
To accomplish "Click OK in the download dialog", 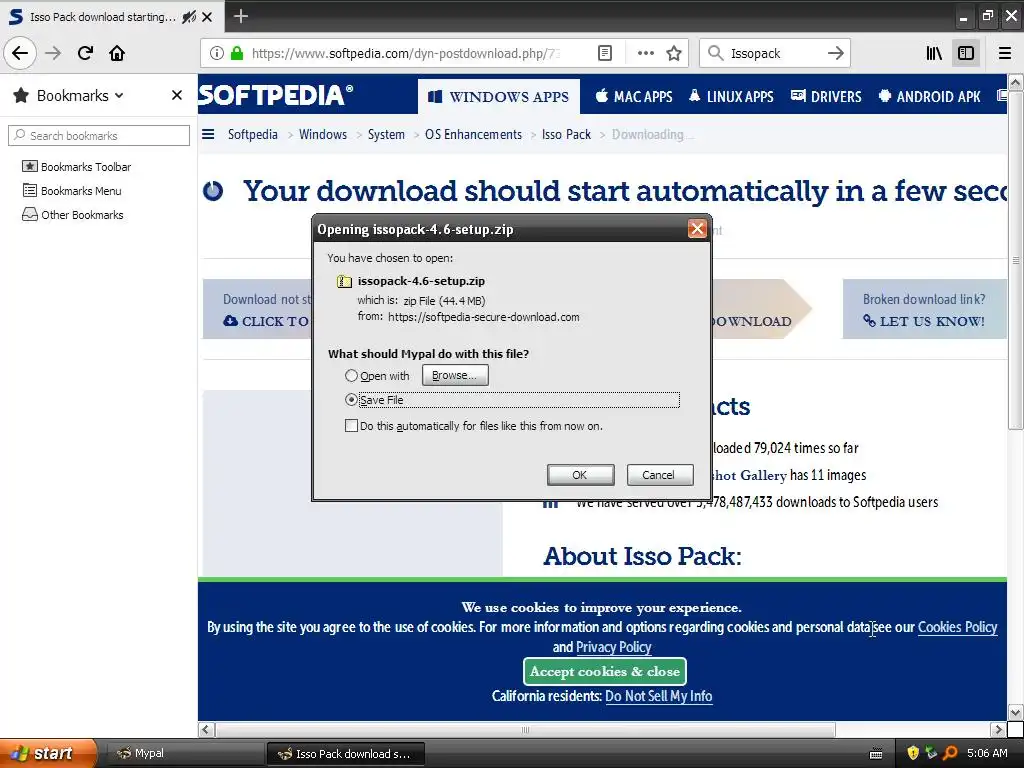I will pos(580,475).
